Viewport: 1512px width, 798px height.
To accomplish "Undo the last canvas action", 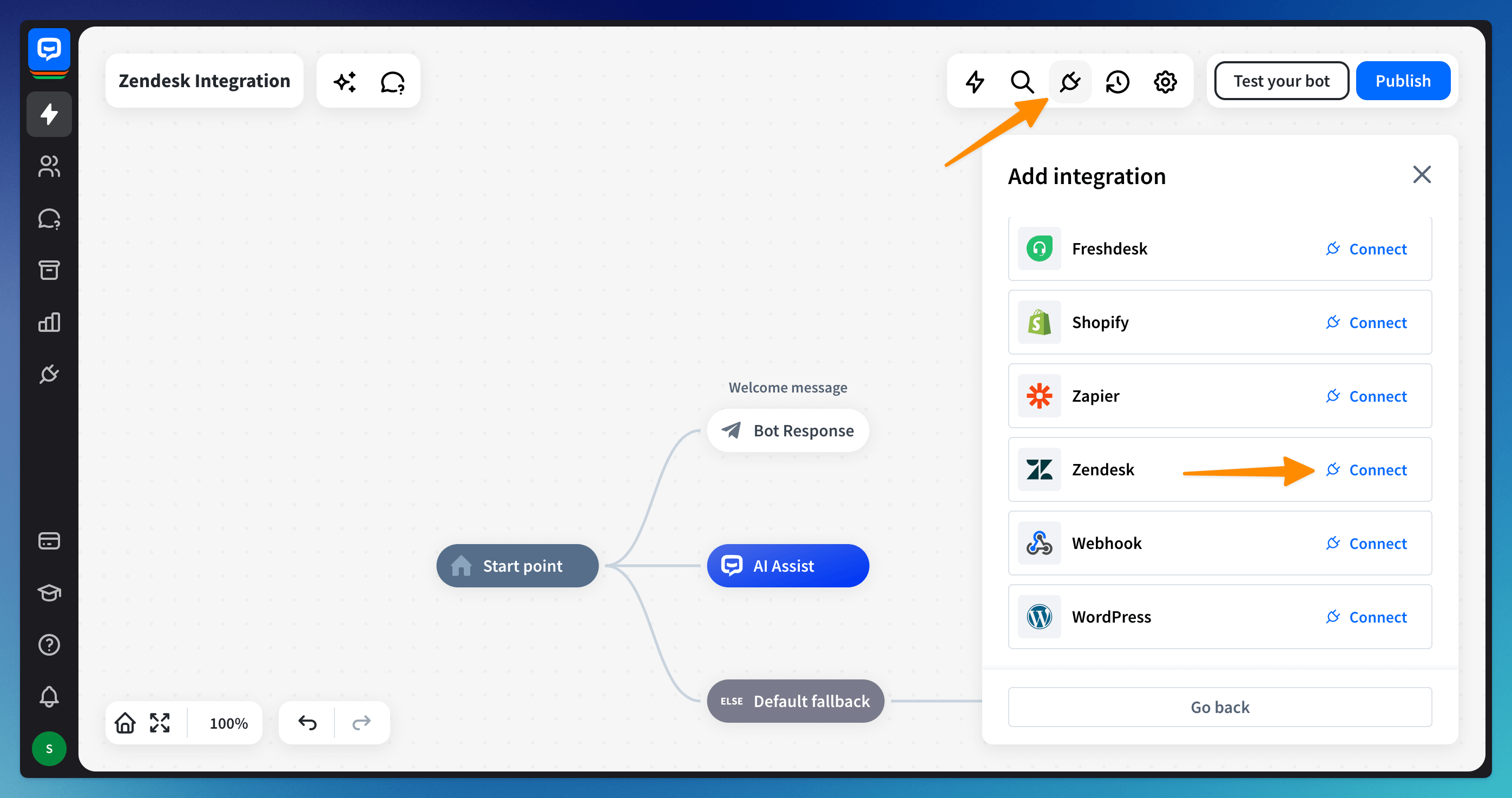I will (307, 723).
